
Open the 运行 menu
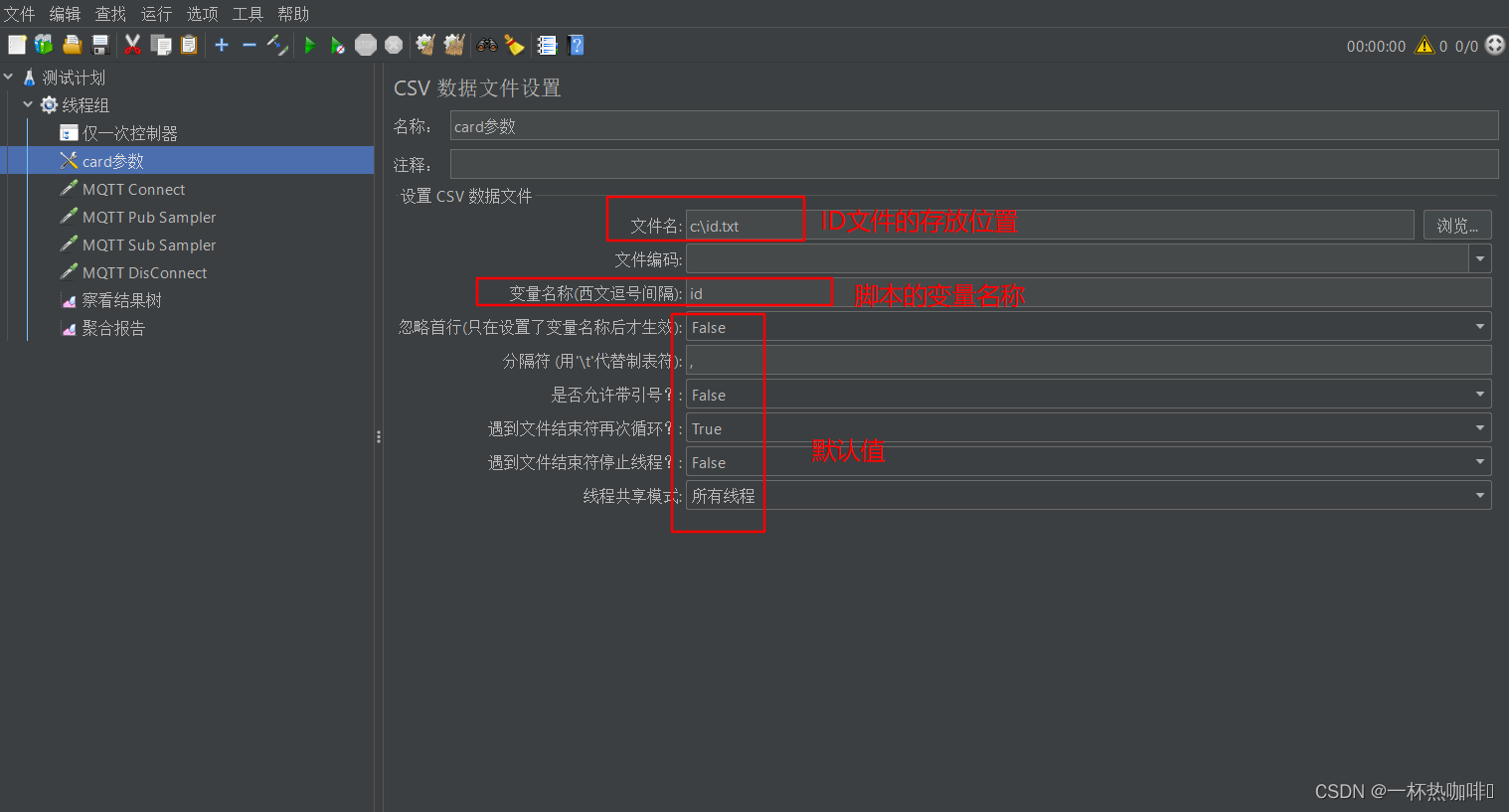[x=155, y=13]
